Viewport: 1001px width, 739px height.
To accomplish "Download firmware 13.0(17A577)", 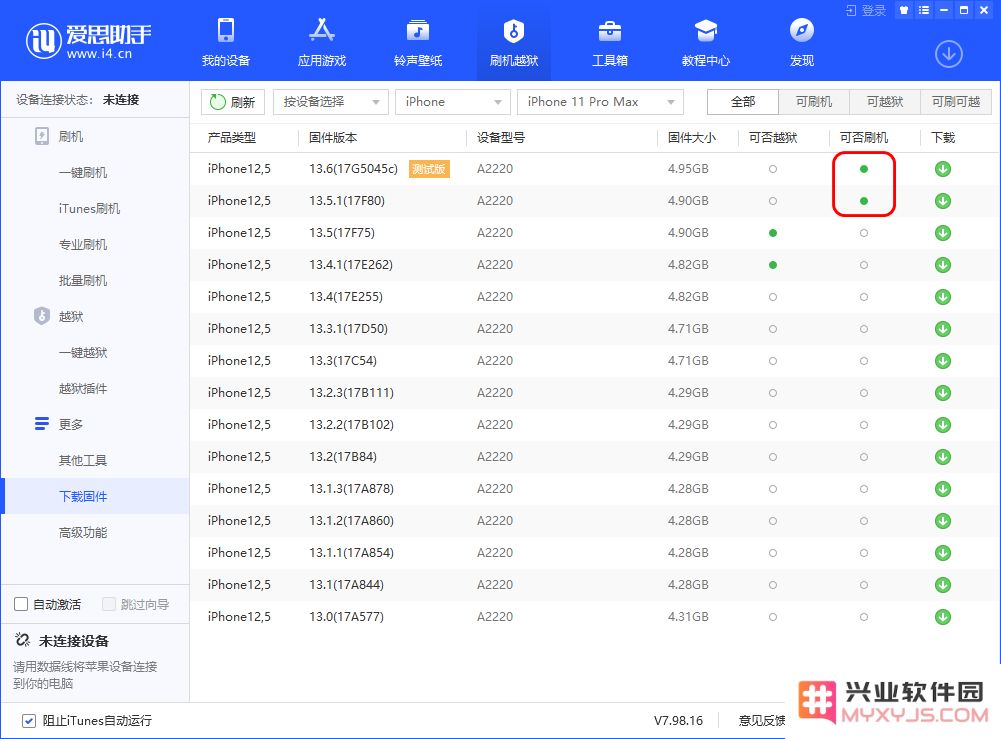I will coord(943,617).
